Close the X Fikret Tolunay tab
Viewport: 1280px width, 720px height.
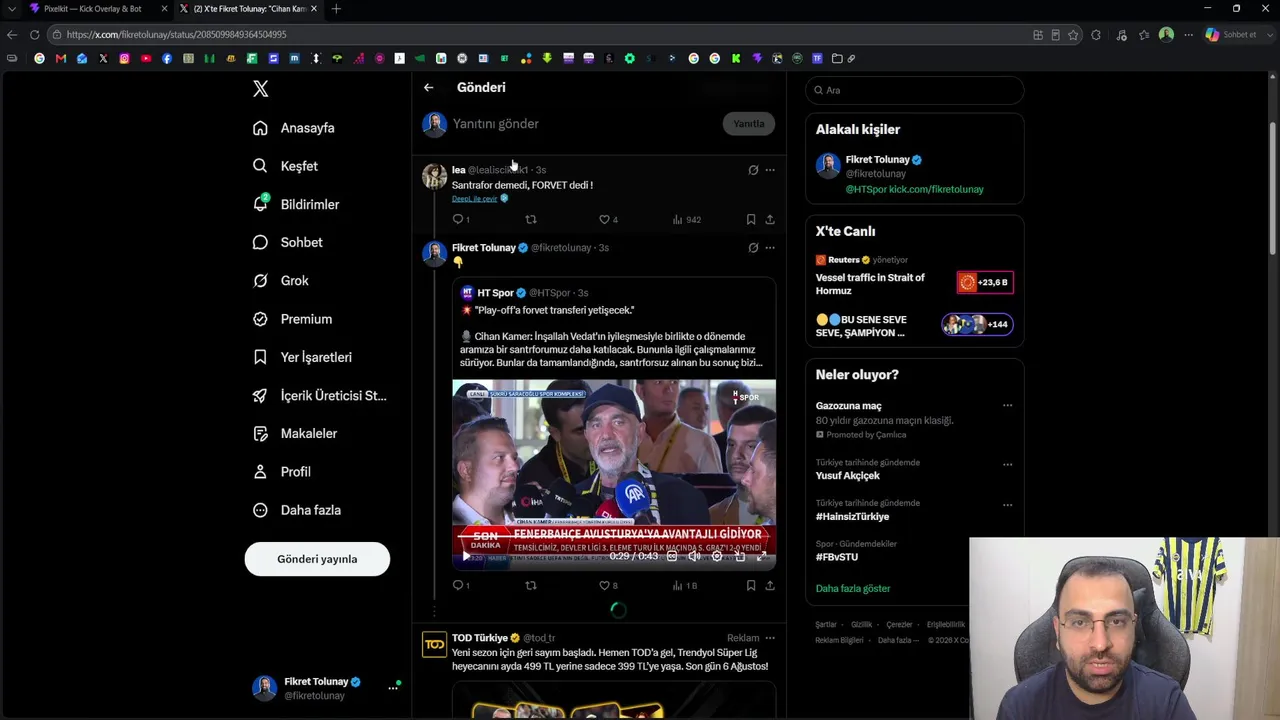coord(314,9)
